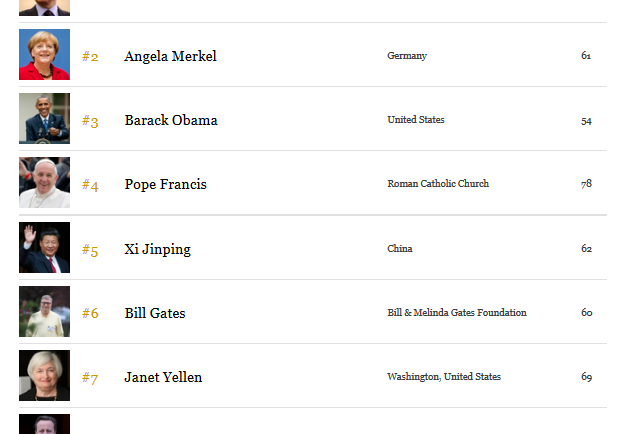Select Pope Francis's thumbnail image
The width and height of the screenshot is (625, 434).
pos(44,183)
